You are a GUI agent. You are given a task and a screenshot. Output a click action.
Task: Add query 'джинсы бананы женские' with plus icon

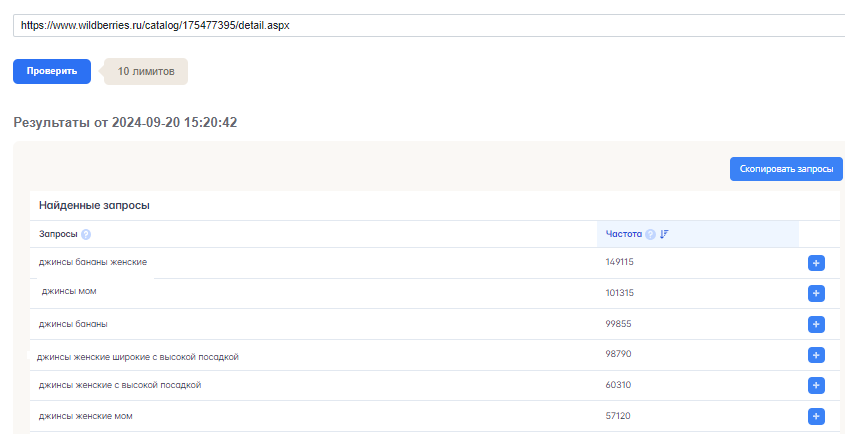coord(816,263)
